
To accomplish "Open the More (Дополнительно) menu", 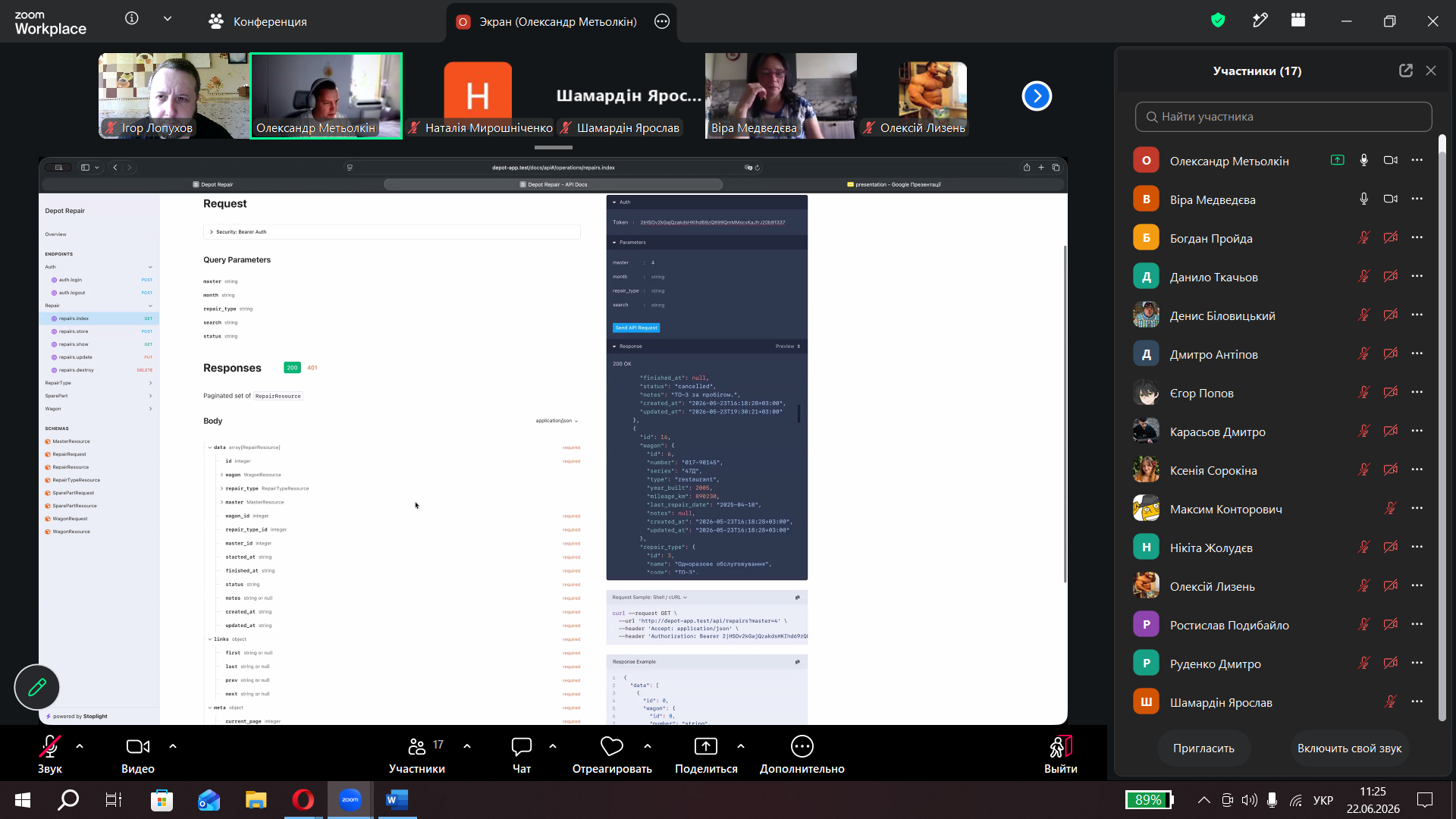I will [x=802, y=755].
